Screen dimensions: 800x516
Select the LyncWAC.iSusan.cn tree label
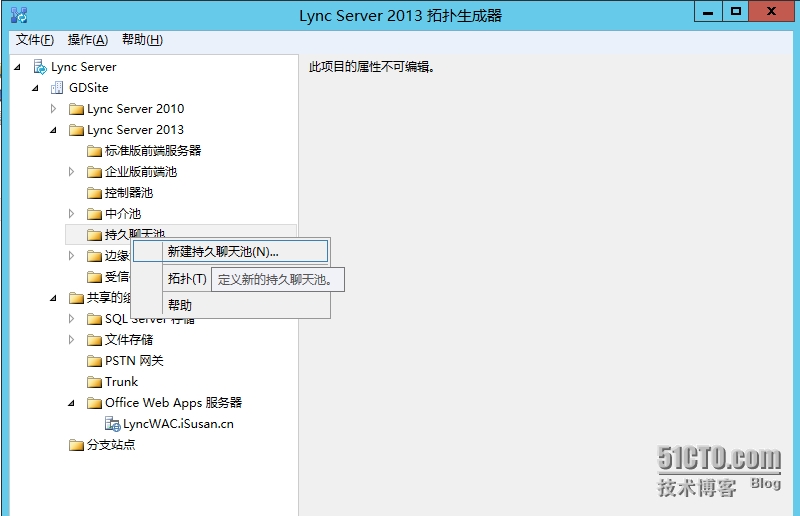tap(178, 424)
